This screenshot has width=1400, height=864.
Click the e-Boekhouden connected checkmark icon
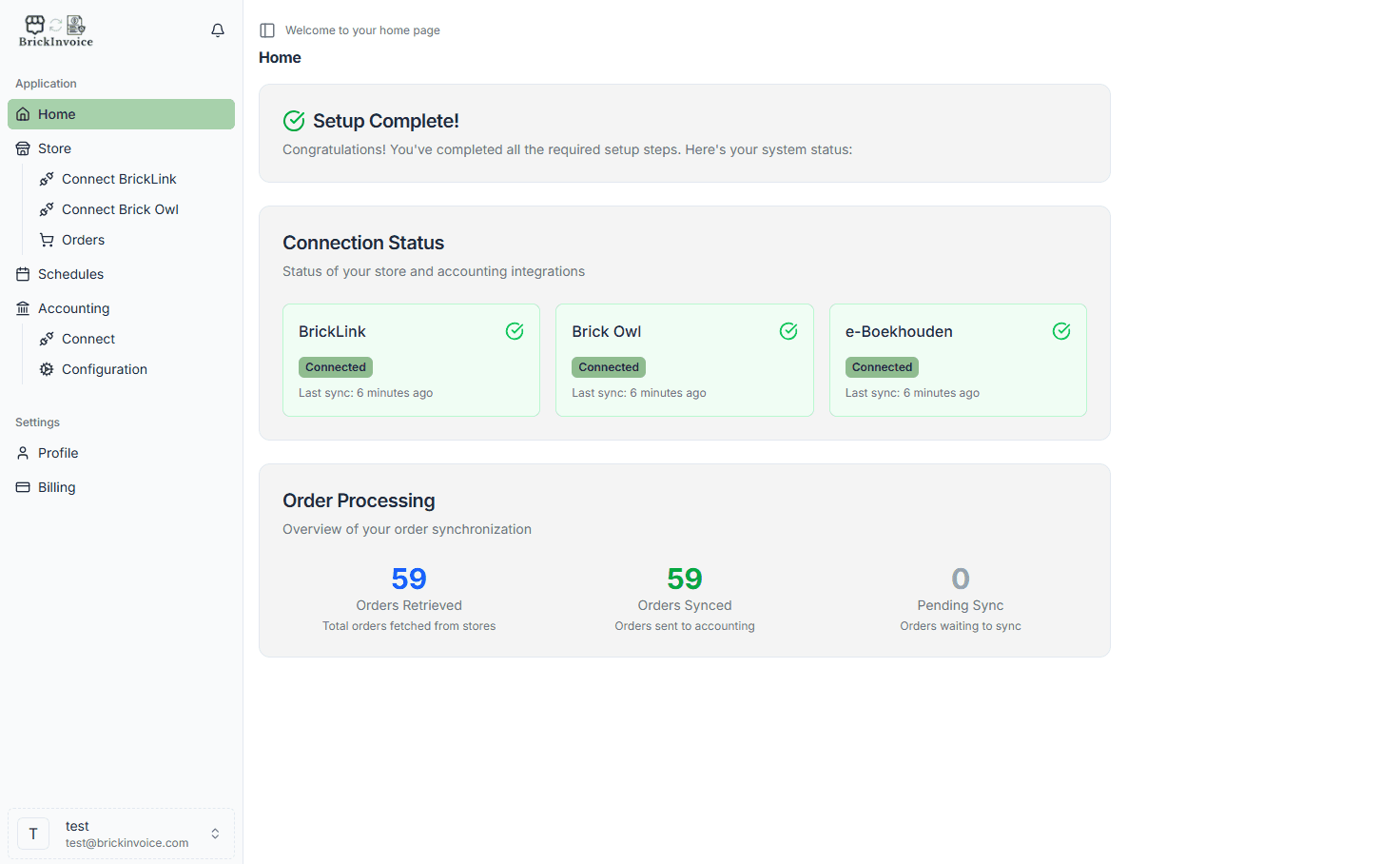coord(1061,331)
